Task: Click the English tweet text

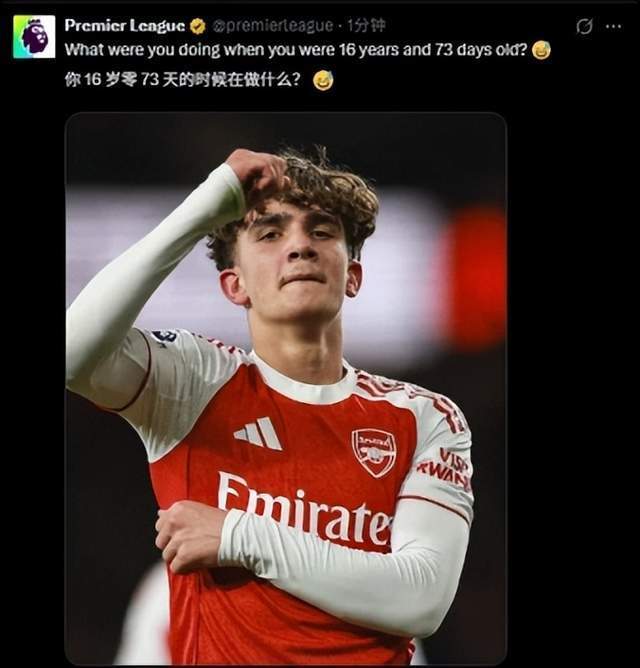Action: coord(296,49)
